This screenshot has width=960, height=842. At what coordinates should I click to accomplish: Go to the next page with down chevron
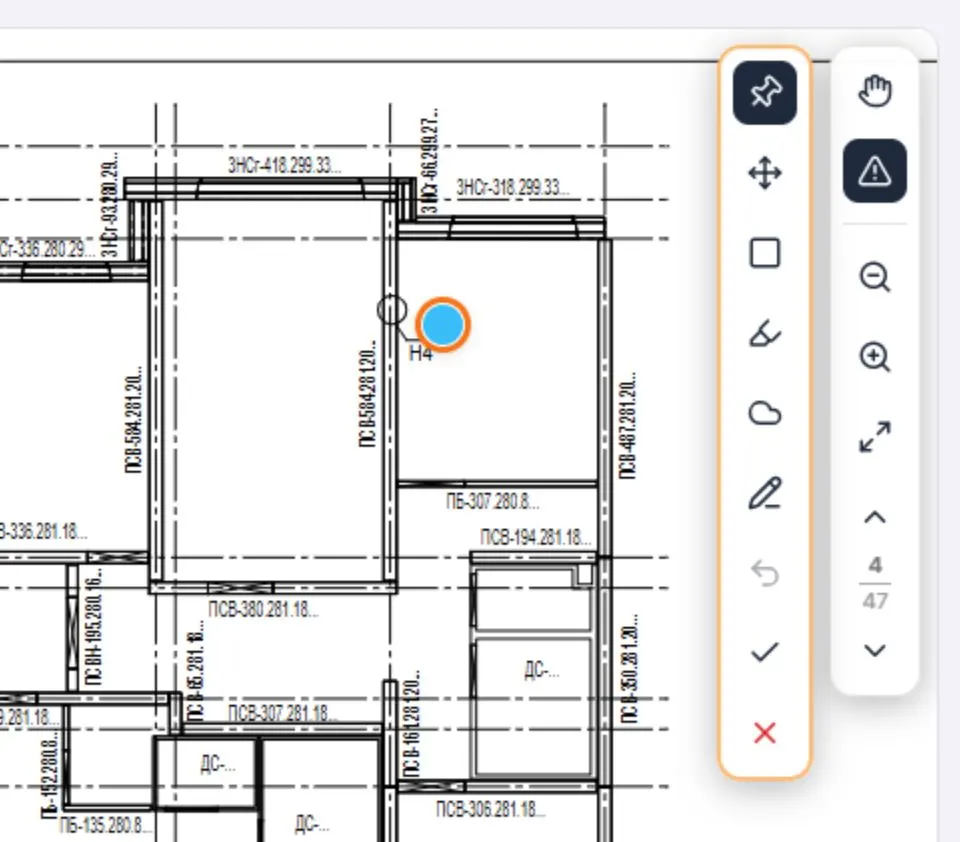click(x=875, y=650)
